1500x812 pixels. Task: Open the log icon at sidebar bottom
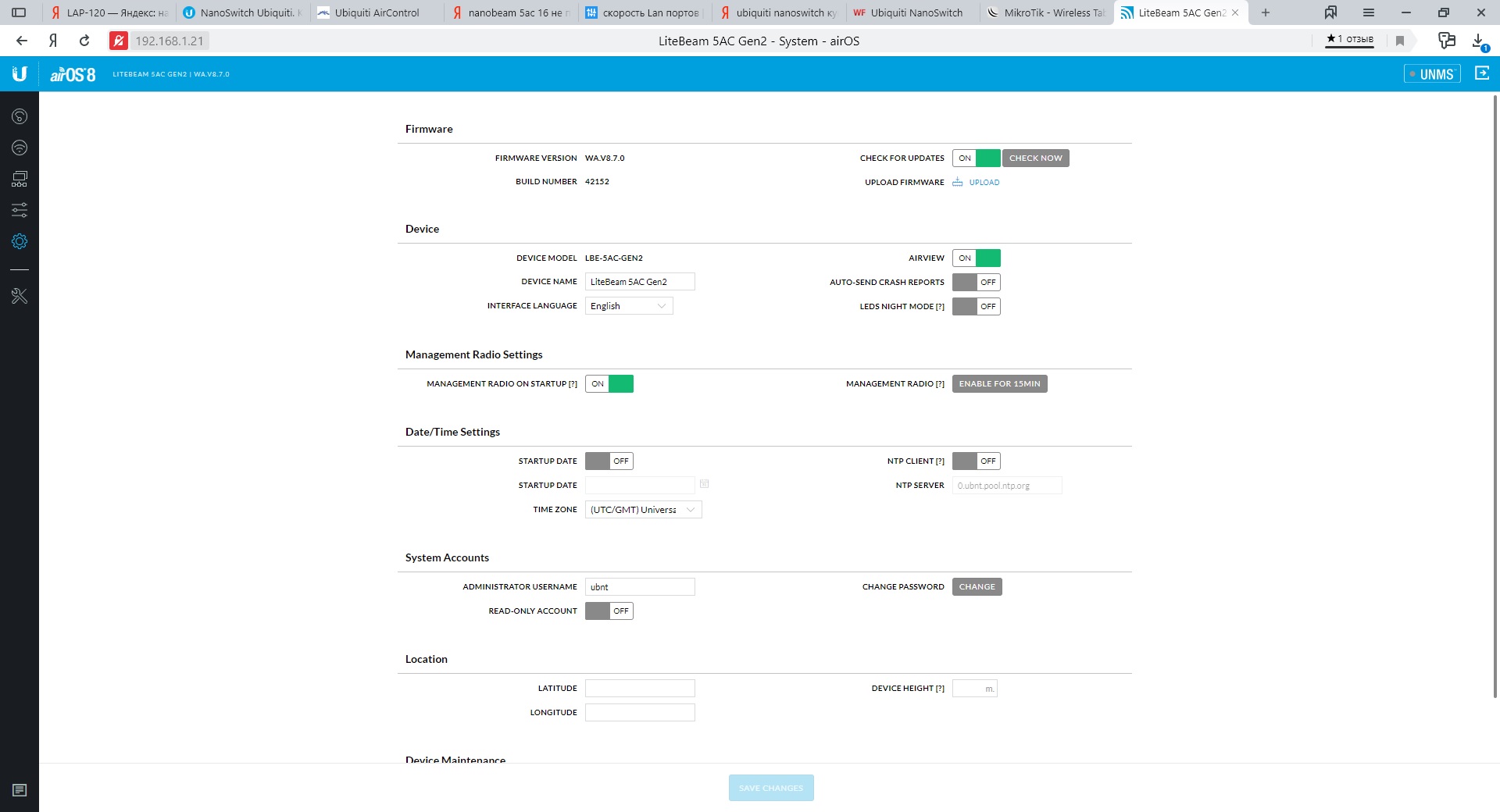pos(20,790)
